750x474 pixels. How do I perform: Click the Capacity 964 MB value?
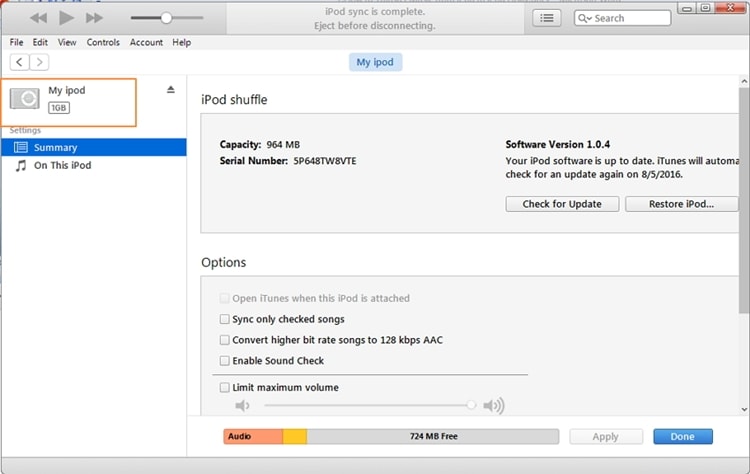click(283, 144)
